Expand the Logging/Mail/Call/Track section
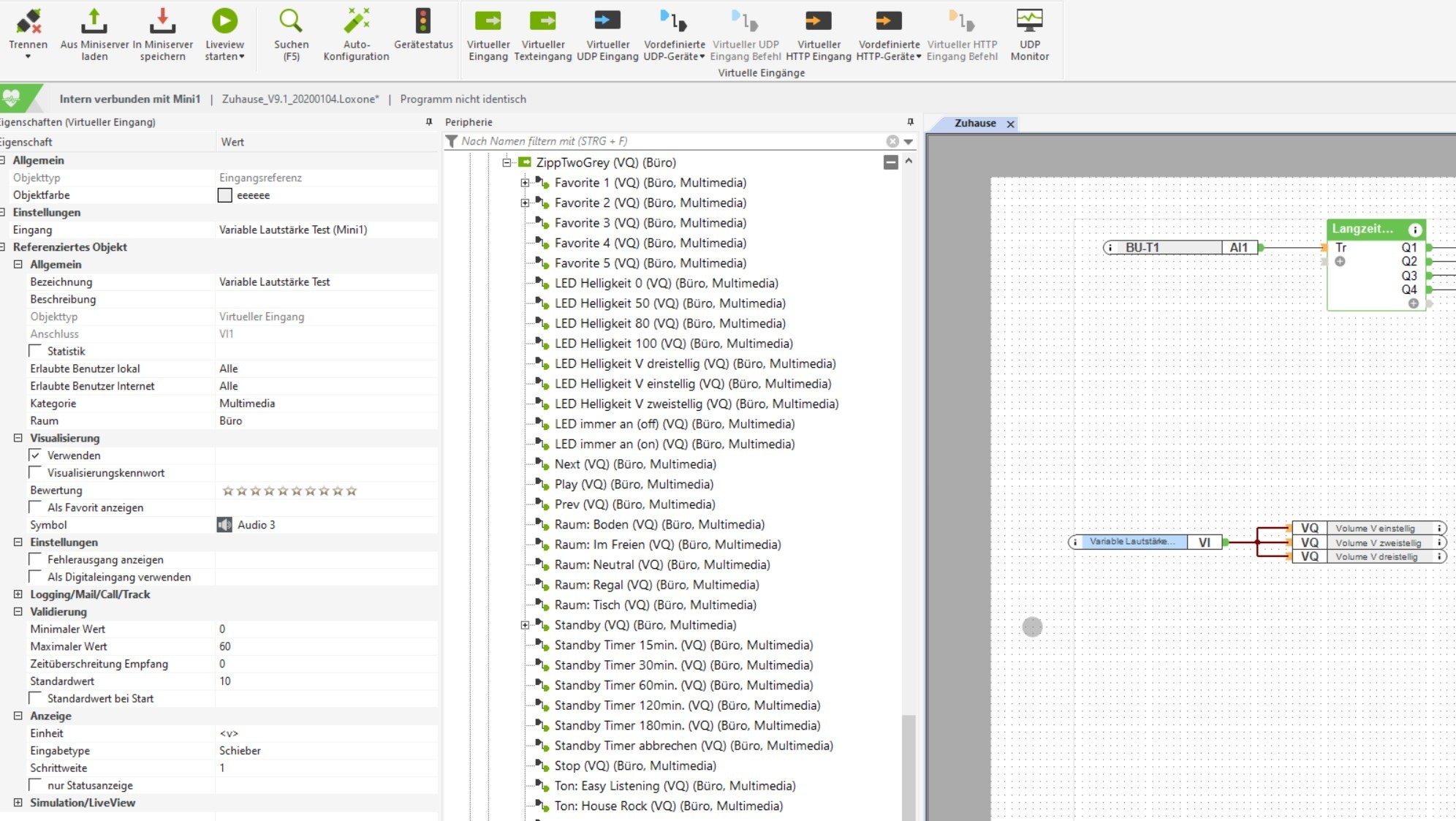 18,594
